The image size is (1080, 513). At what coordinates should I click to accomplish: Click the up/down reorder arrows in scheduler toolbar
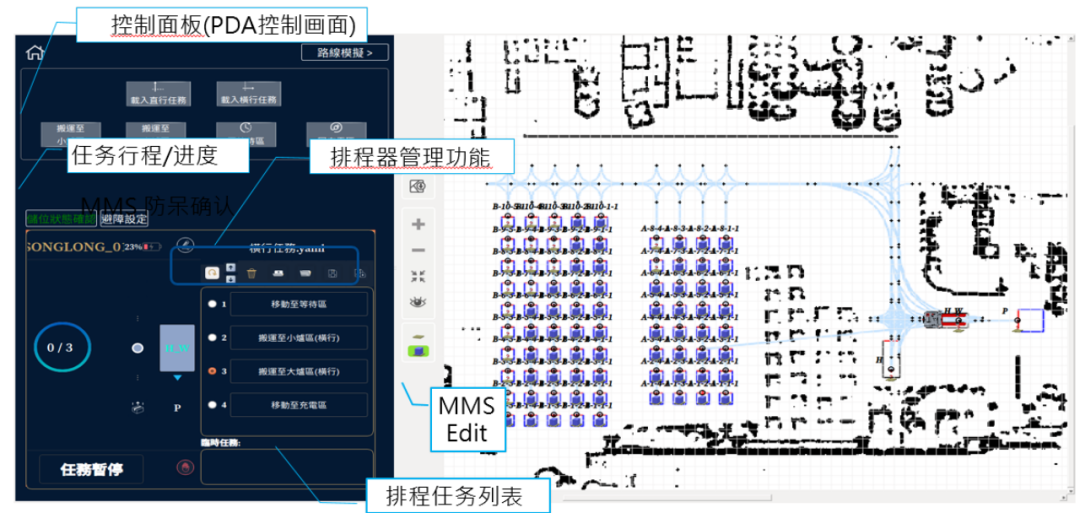coord(232,272)
